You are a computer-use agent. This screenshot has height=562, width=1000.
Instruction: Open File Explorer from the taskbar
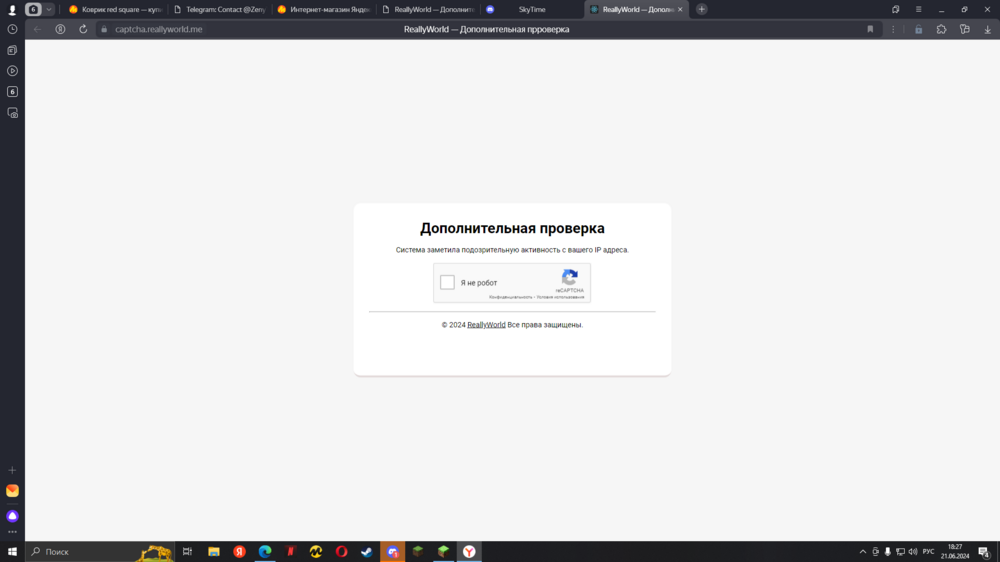[214, 552]
